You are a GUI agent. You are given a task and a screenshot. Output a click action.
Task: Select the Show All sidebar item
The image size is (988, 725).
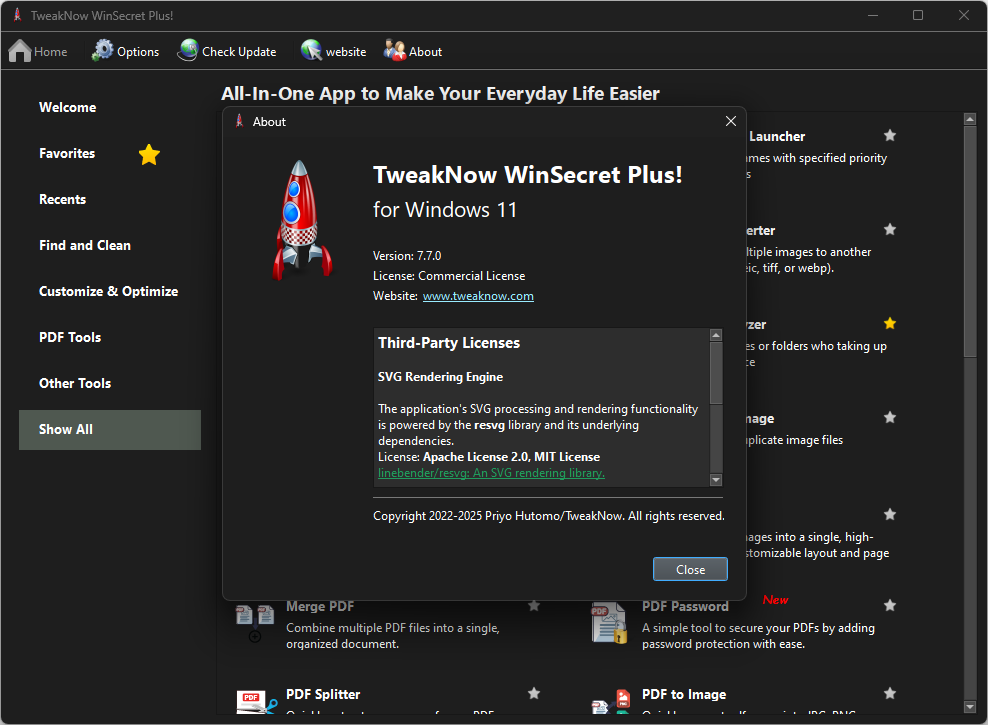[110, 430]
